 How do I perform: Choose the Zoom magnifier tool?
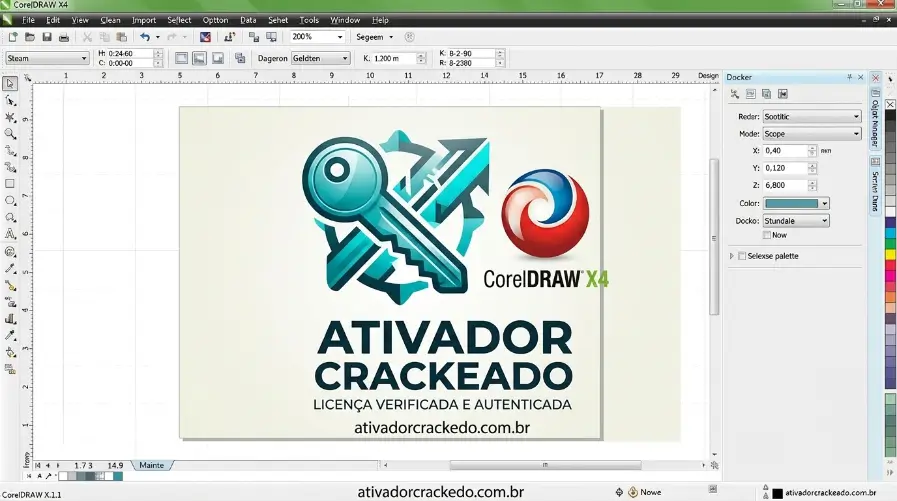(x=10, y=134)
